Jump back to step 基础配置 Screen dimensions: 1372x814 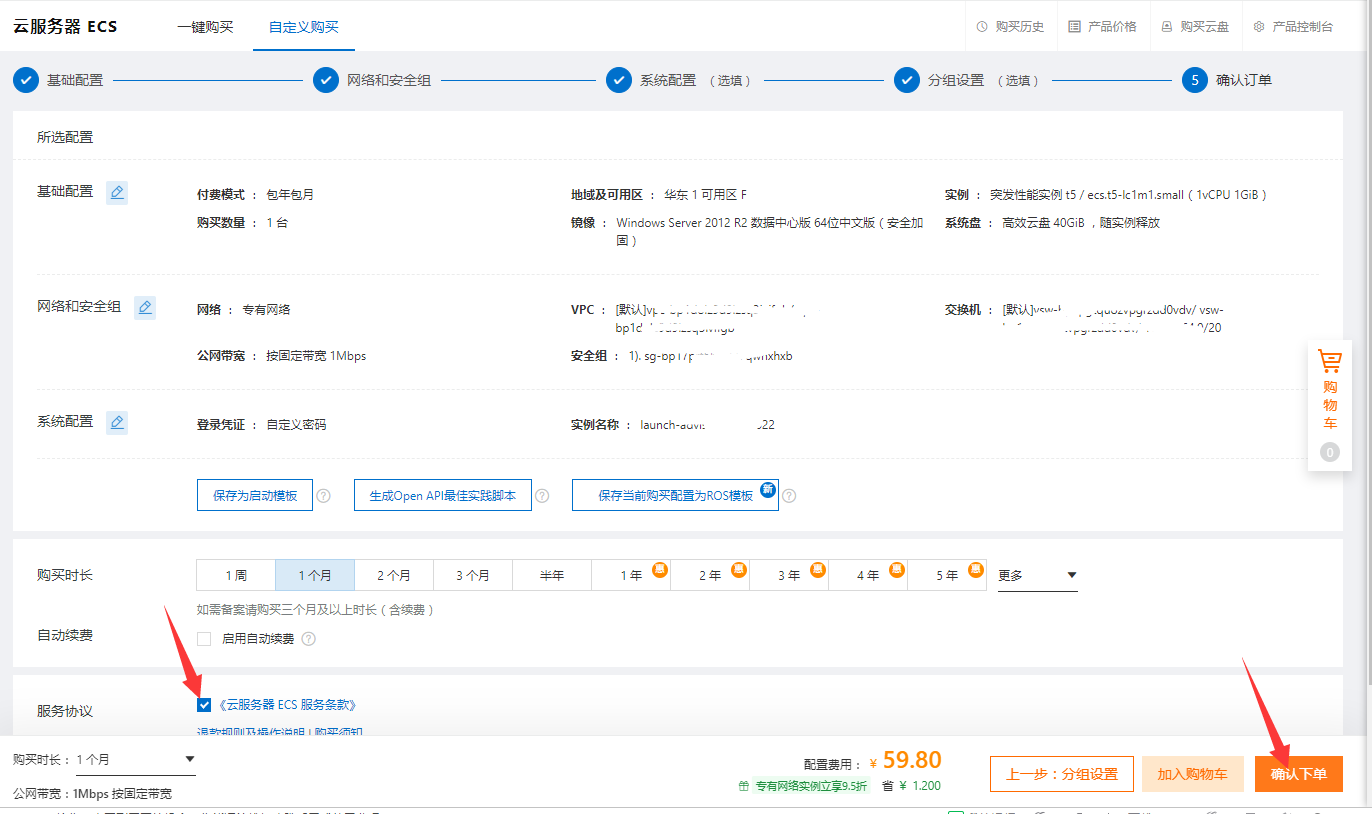[x=59, y=80]
